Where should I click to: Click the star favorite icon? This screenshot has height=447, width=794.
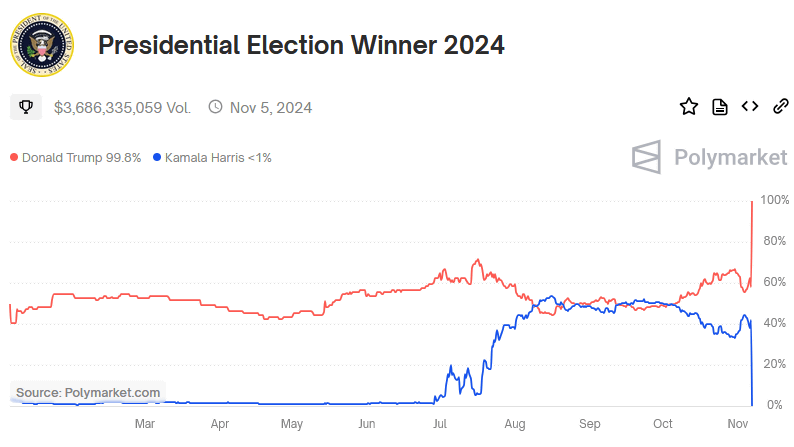pos(688,107)
